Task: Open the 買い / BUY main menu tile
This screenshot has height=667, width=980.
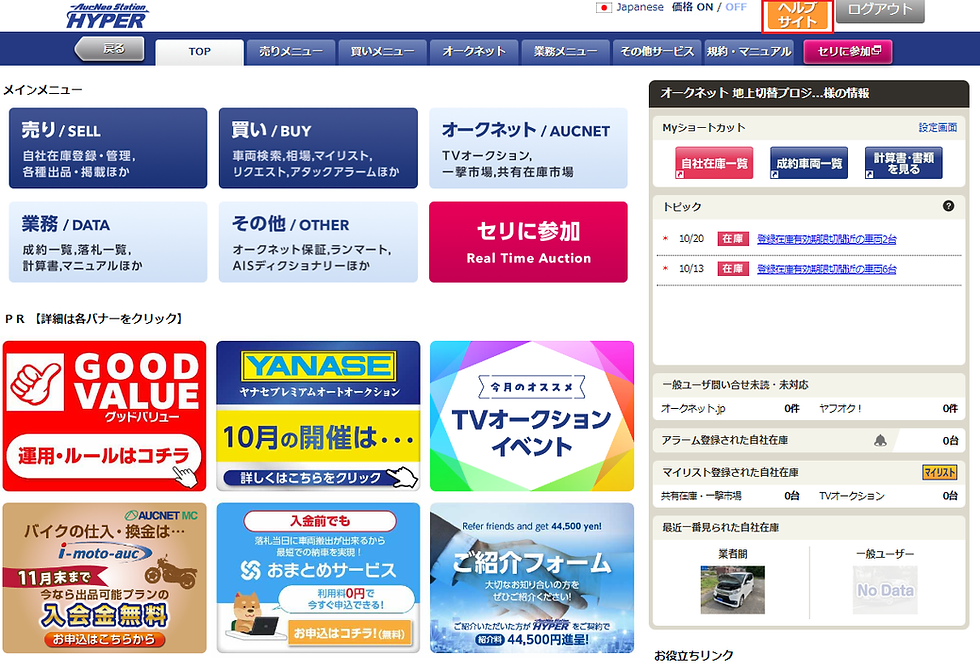Action: 318,148
